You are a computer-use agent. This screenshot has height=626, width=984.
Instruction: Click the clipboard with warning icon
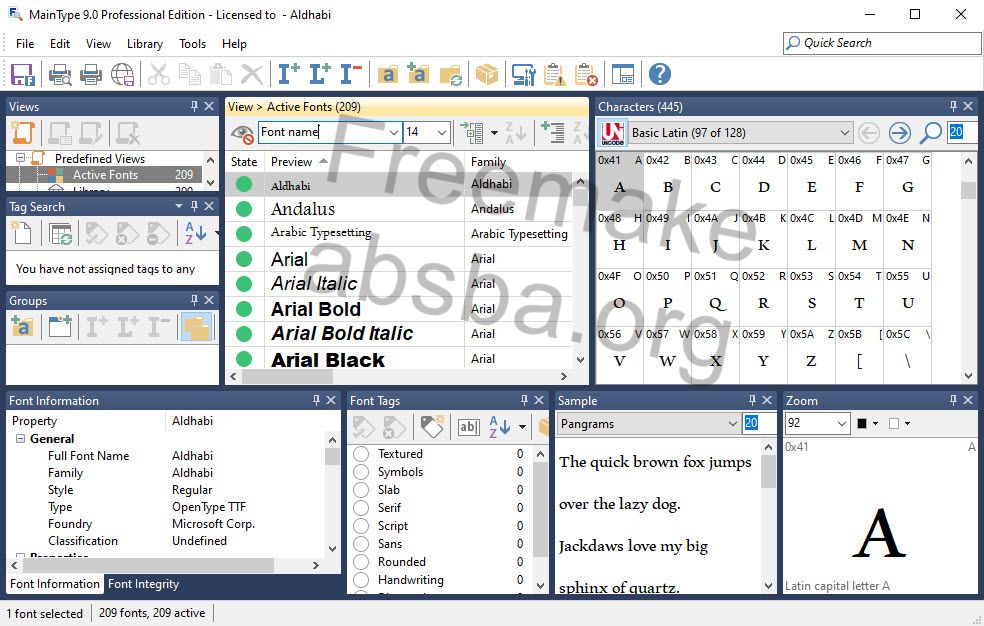click(x=555, y=75)
